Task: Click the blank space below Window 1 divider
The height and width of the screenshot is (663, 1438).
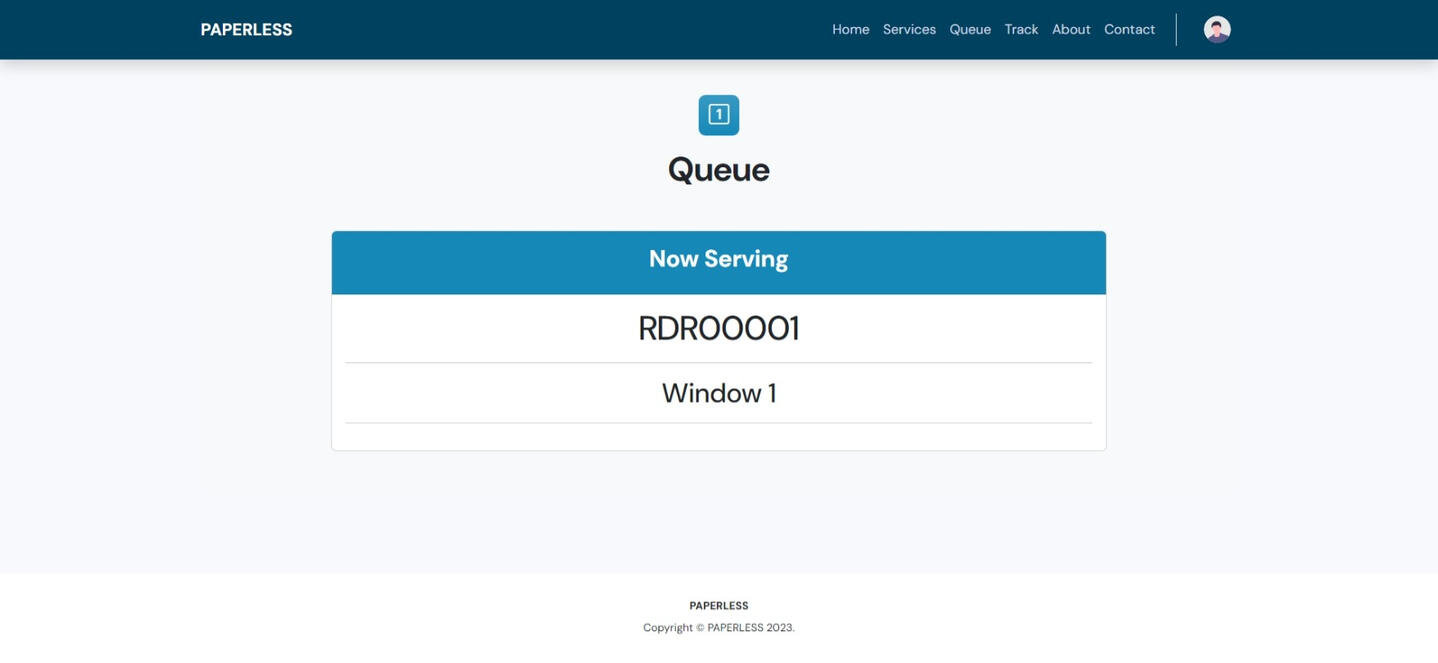Action: click(718, 437)
